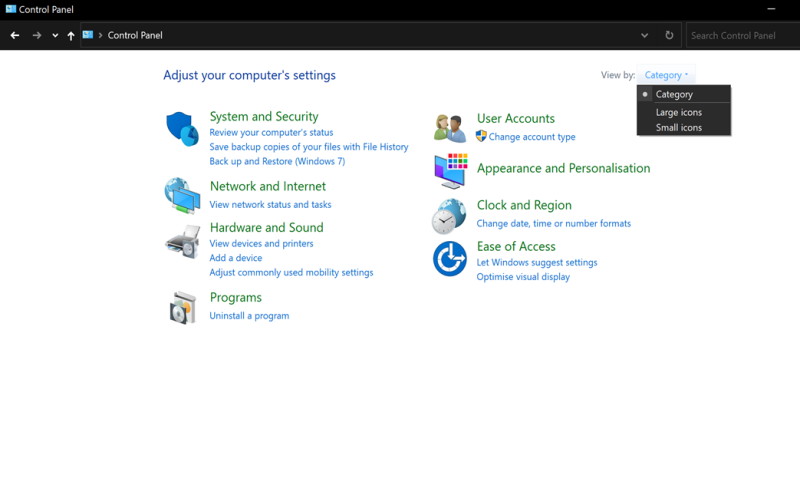Open the Programs disc icon

pyautogui.click(x=183, y=308)
